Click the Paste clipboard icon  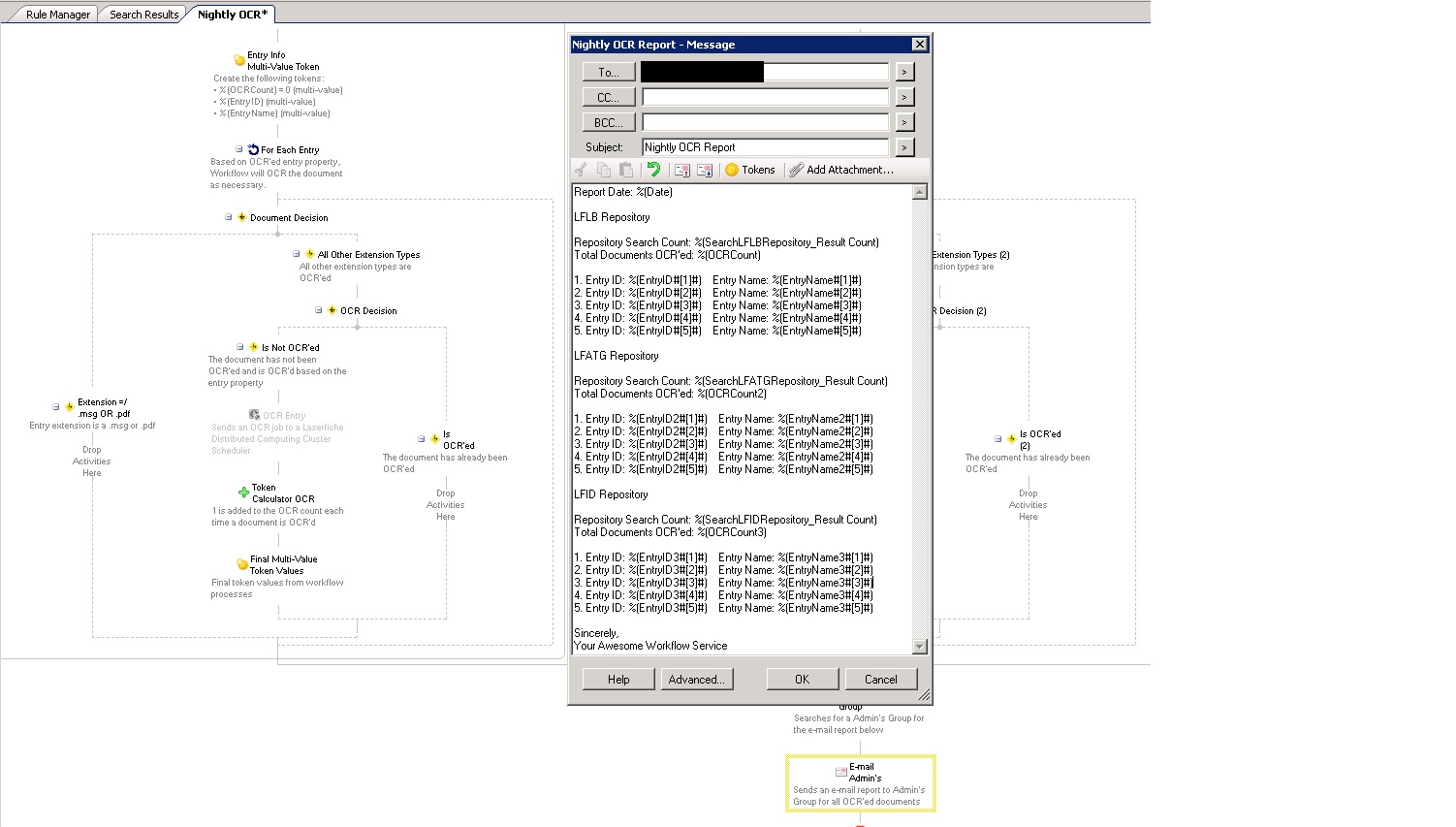626,170
